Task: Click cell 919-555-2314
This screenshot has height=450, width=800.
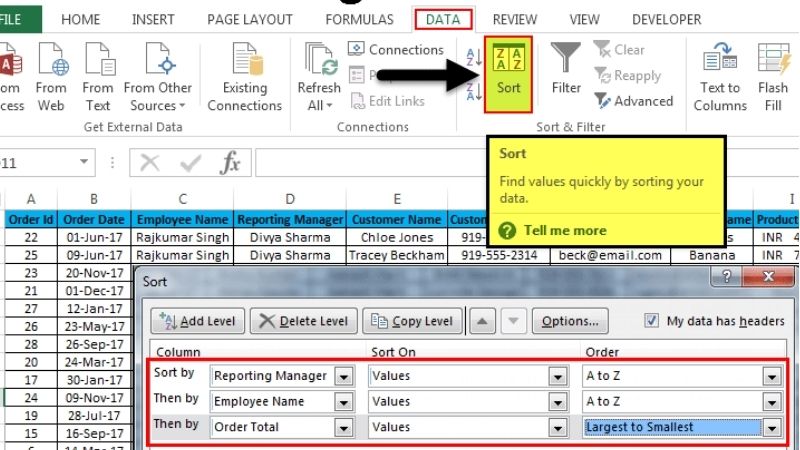Action: point(499,255)
